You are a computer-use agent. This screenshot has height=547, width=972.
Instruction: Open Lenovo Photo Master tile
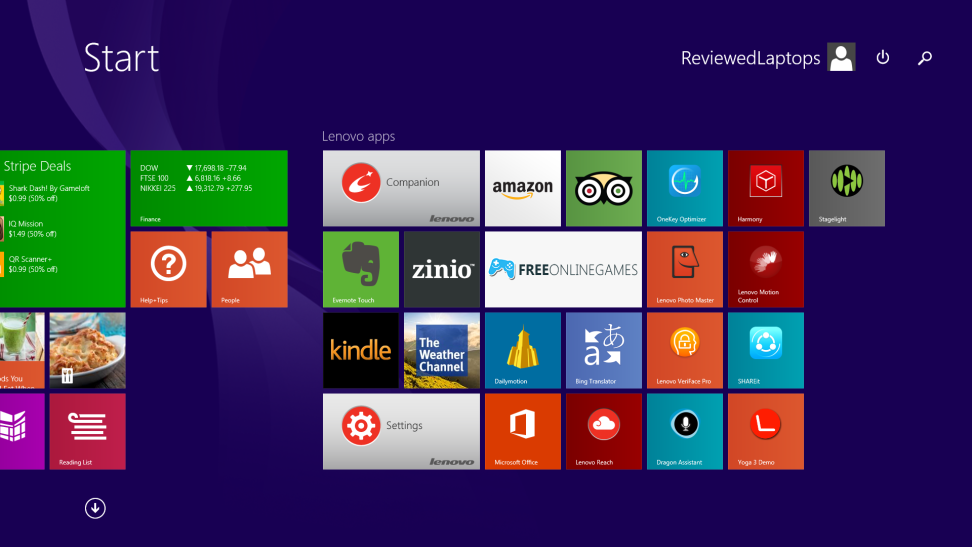pyautogui.click(x=685, y=269)
